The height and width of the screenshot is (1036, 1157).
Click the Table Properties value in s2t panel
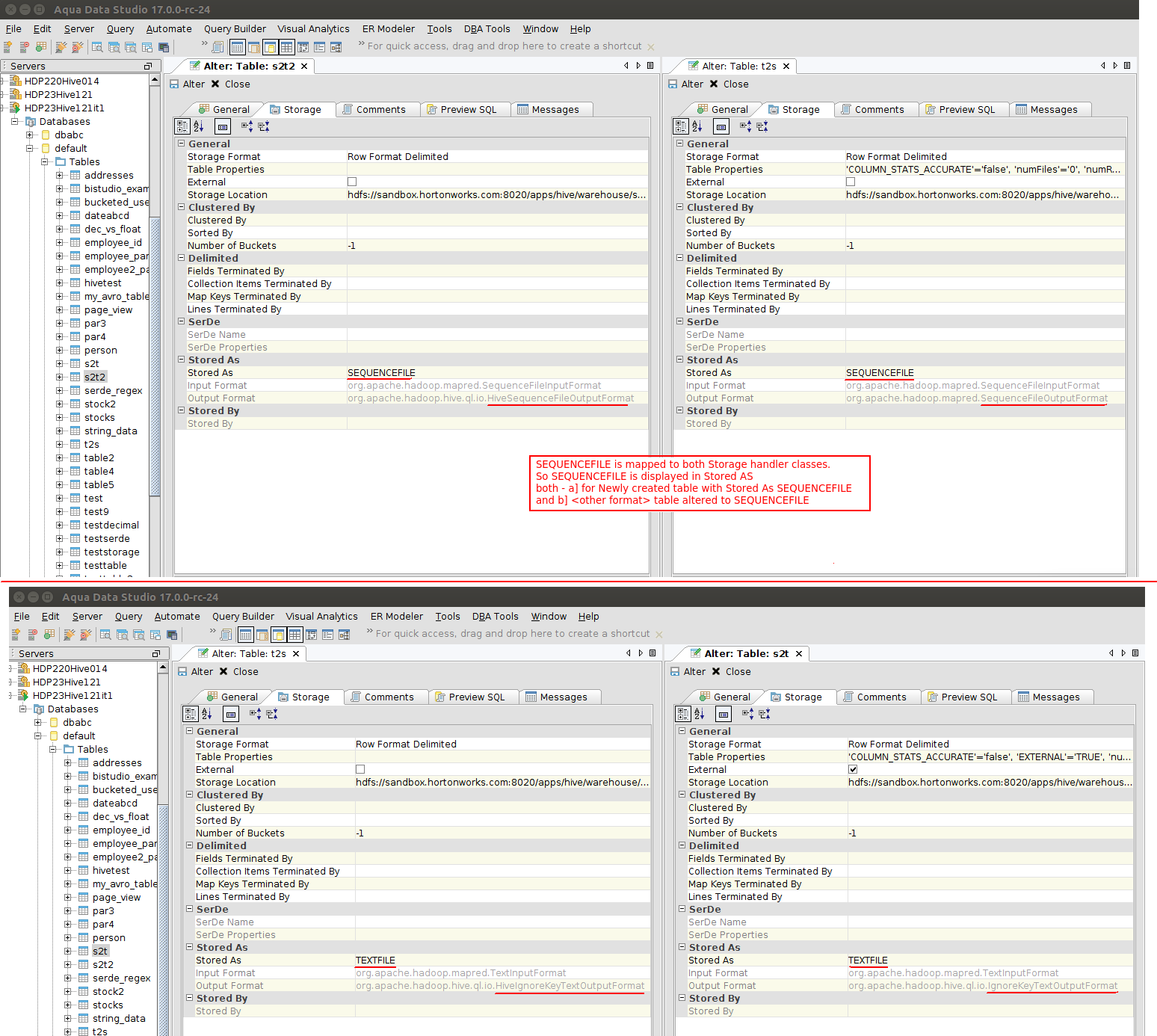coord(990,756)
